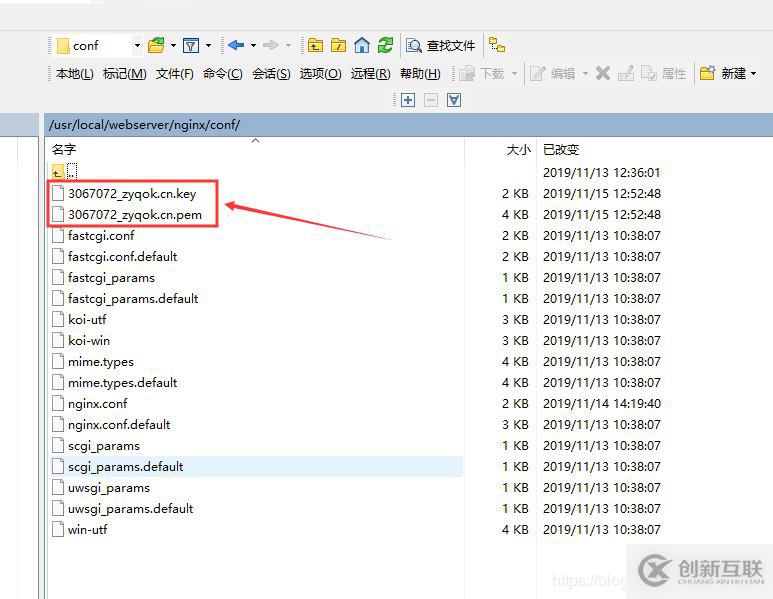This screenshot has height=599, width=773.
Task: Click the file filter funnel icon
Action: 191,45
